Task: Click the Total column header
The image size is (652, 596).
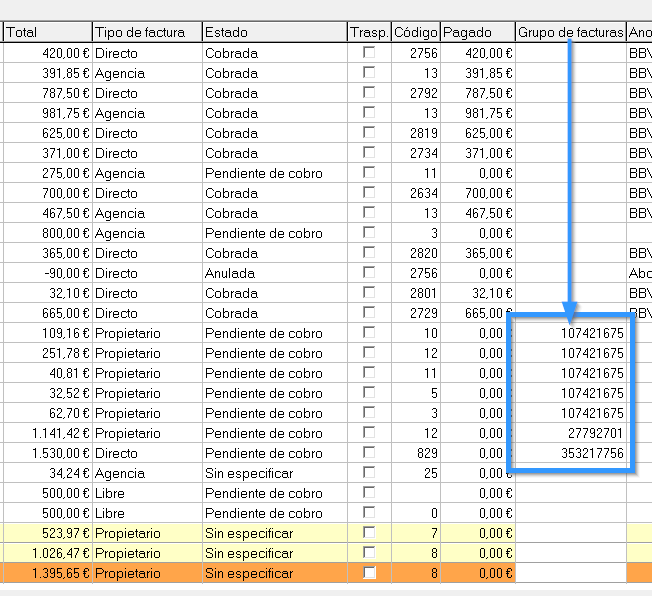Action: click(46, 33)
